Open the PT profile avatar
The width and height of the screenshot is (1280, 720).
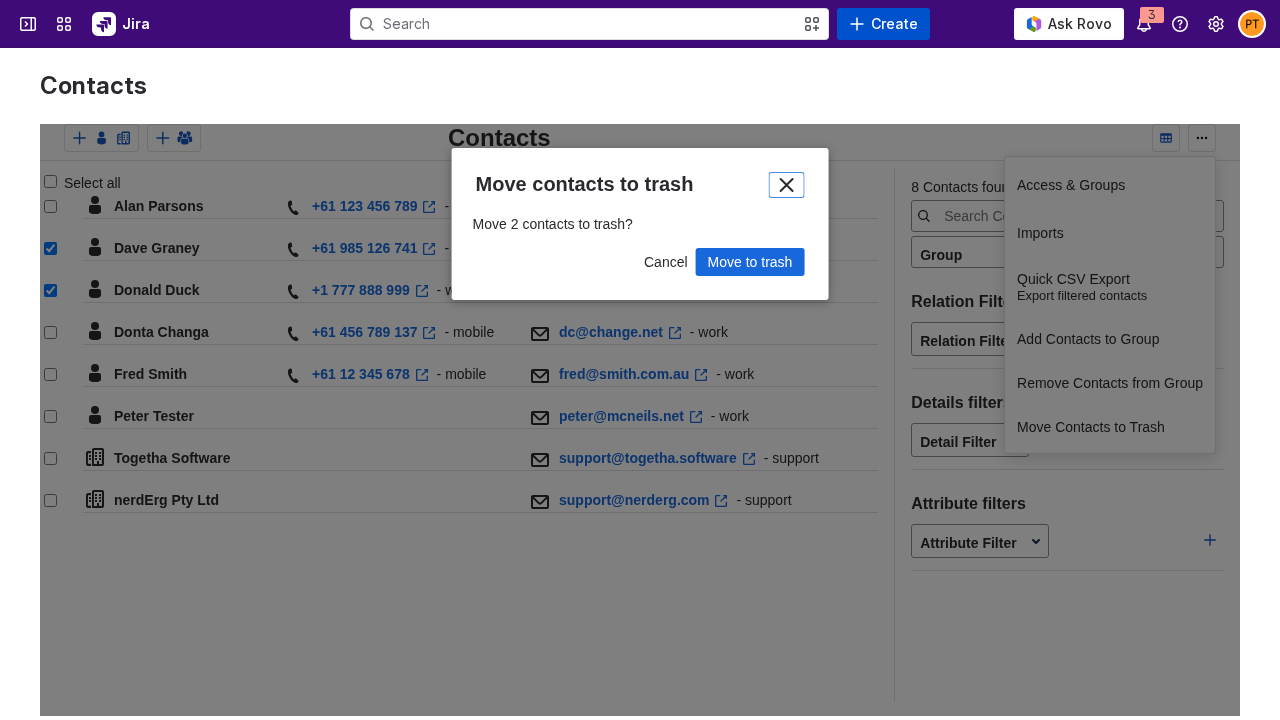point(1252,24)
